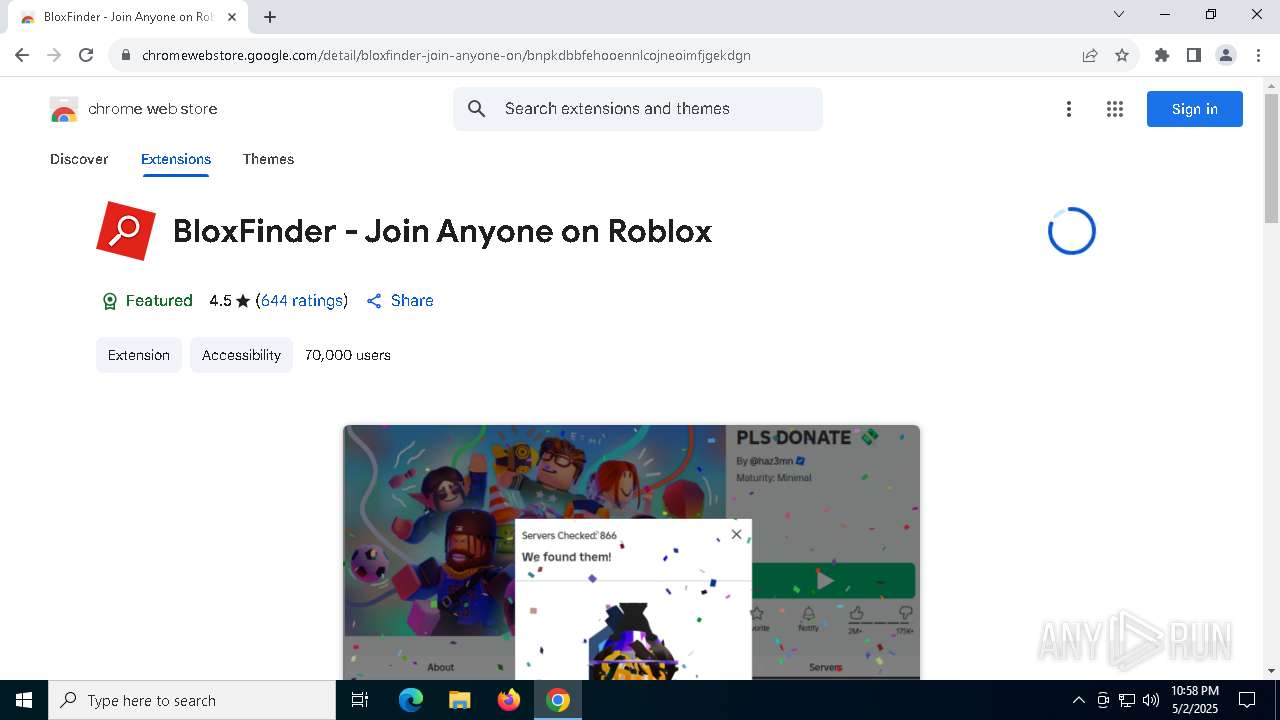The width and height of the screenshot is (1280, 720).
Task: Click the BloxFinder page title heading
Action: click(x=442, y=231)
